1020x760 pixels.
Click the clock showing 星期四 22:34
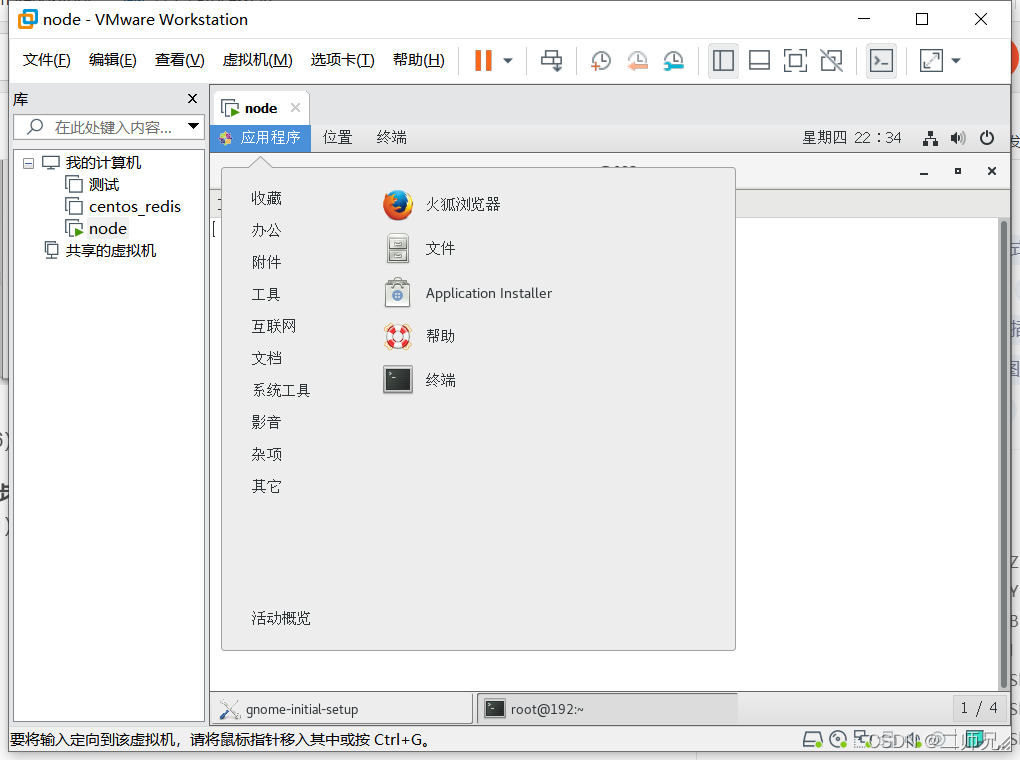point(852,138)
